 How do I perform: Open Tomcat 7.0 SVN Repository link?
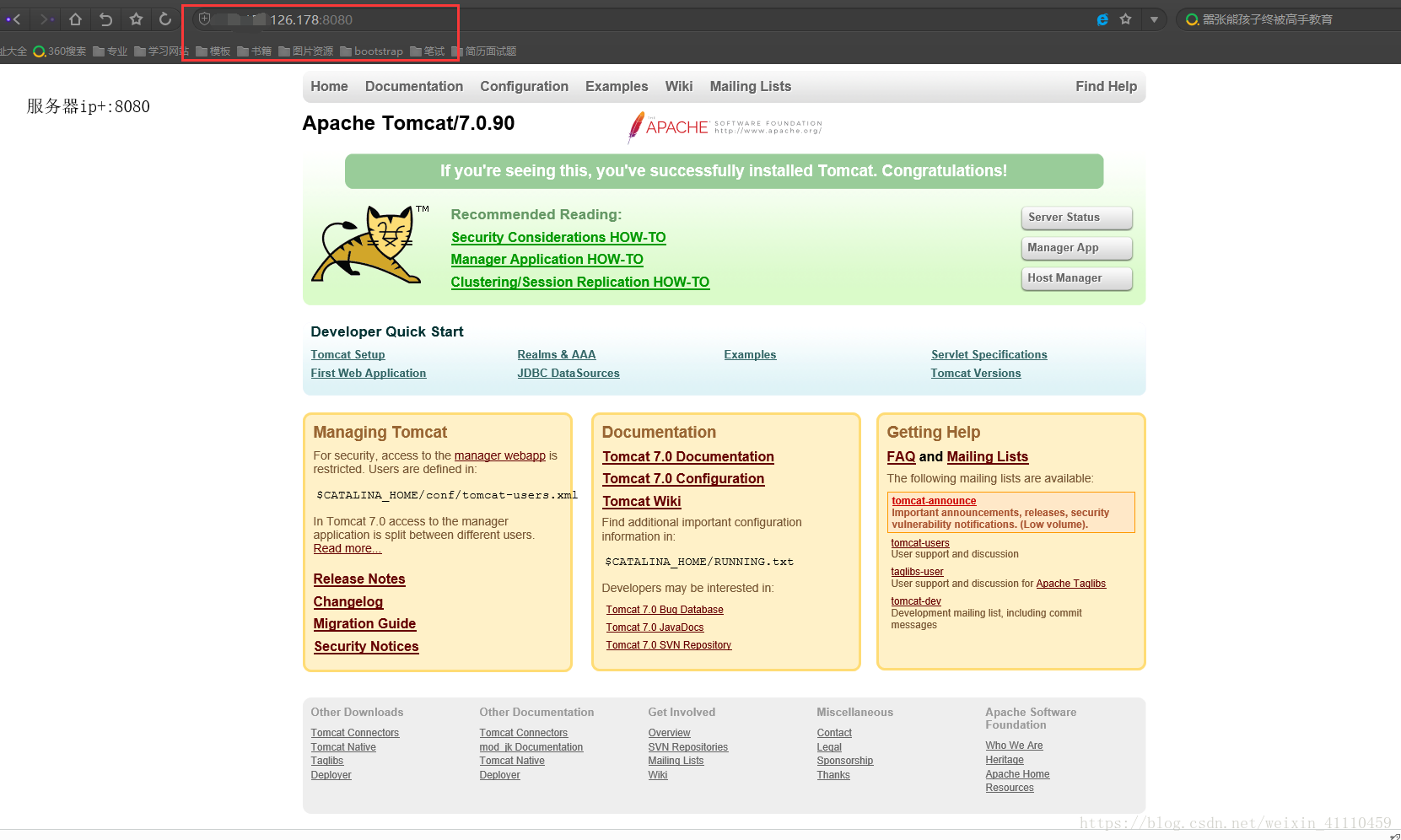669,645
